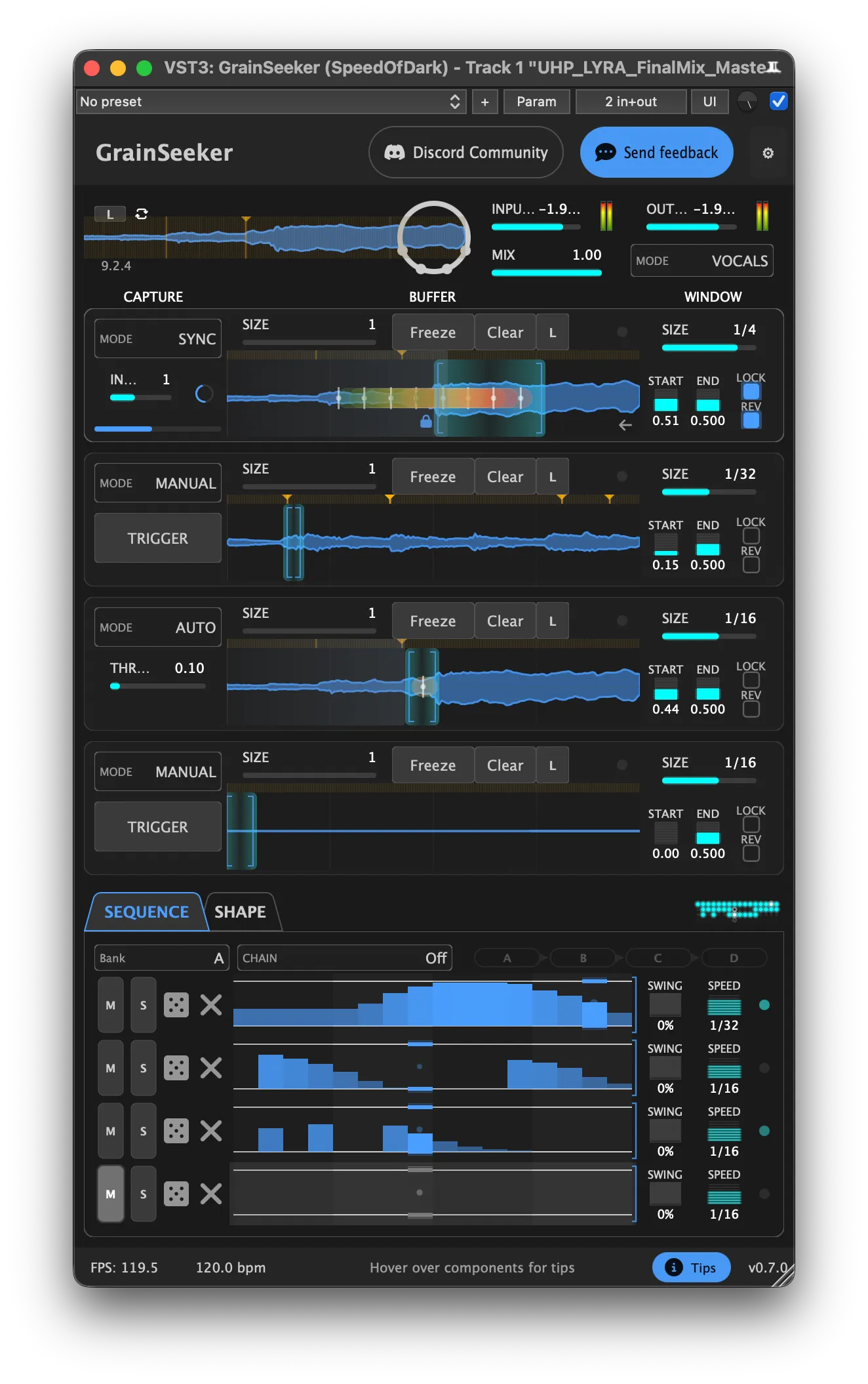Randomize third sequence row with dice
Screen dimensions: 868x1384
pyautogui.click(x=176, y=1131)
